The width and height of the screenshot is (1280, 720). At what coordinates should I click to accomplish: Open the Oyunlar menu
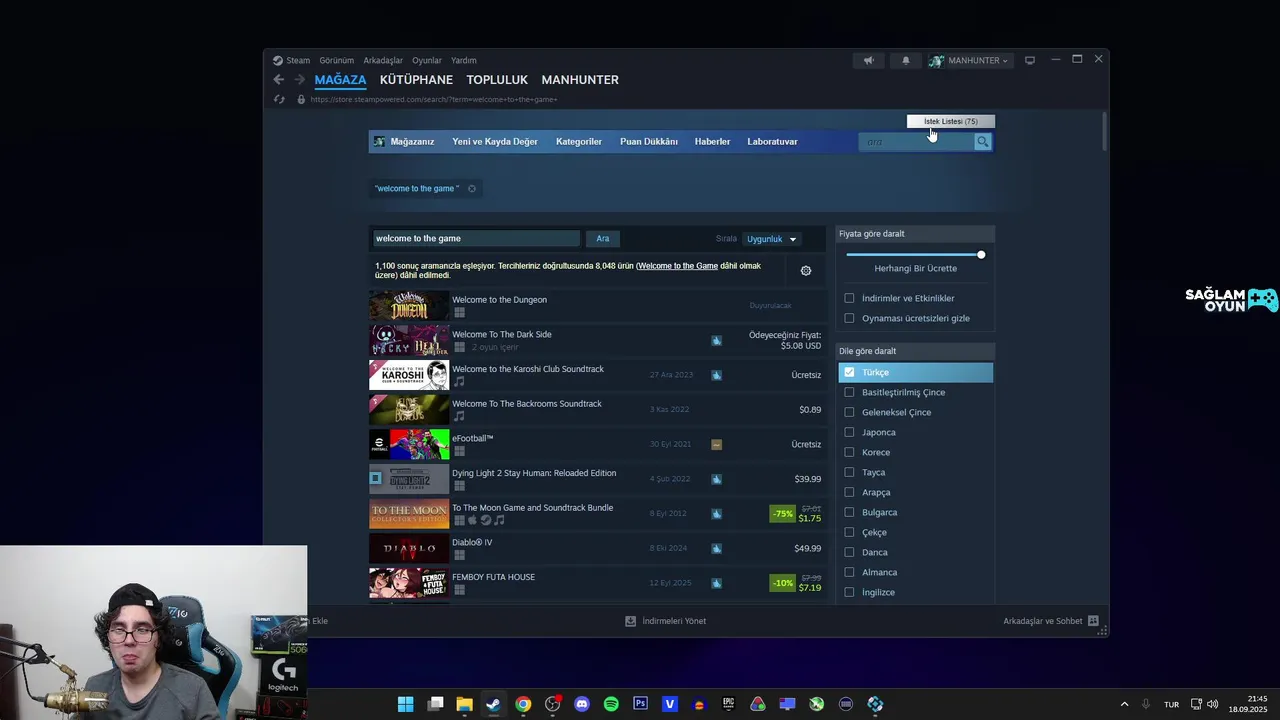coord(427,60)
